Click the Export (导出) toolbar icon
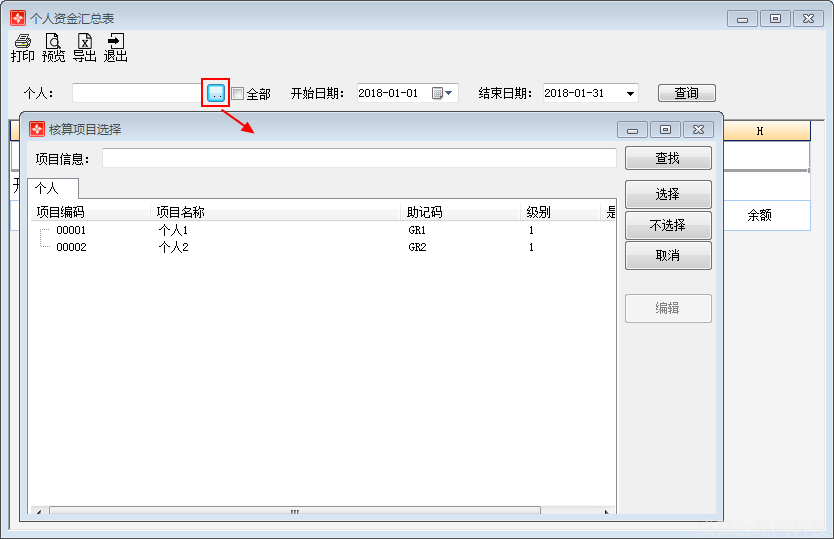Screen dimensions: 834x539 pyautogui.click(x=84, y=48)
